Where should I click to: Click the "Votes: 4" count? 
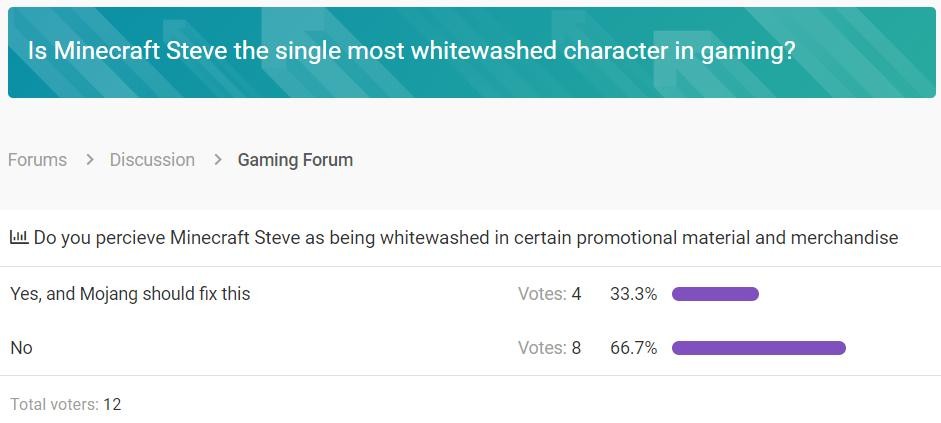tap(549, 294)
